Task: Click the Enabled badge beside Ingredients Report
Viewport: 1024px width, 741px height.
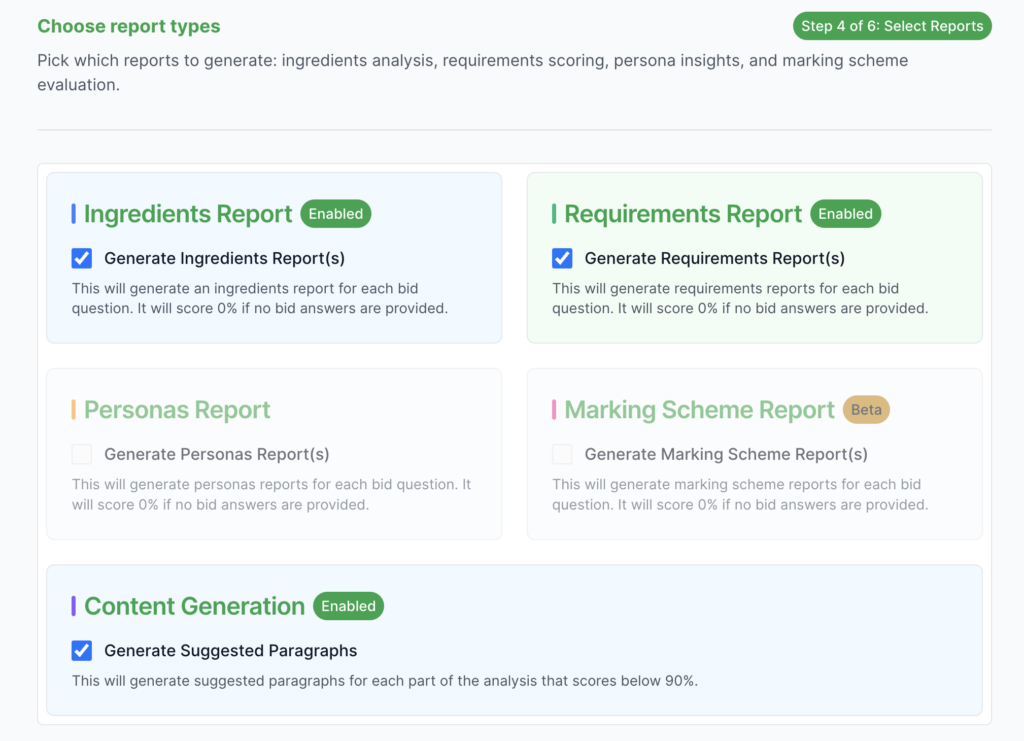Action: click(x=336, y=214)
